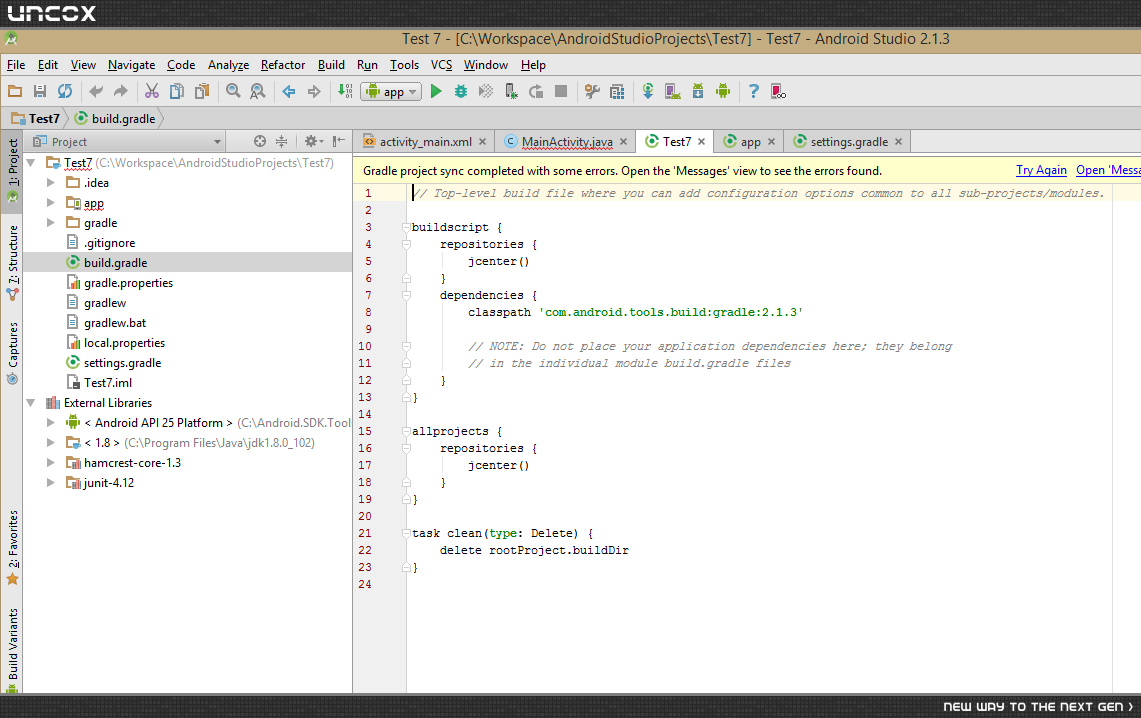Viewport: 1141px width, 718px height.
Task: Click the Open 'Messages' link
Action: pos(1108,170)
